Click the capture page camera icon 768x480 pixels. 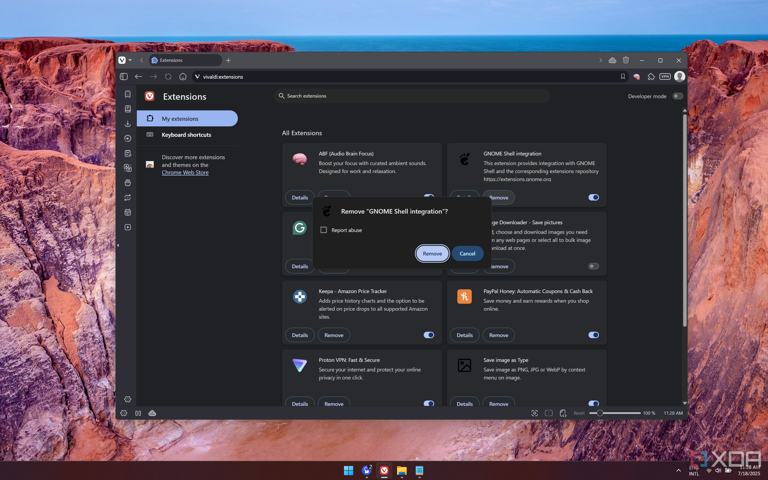click(534, 413)
